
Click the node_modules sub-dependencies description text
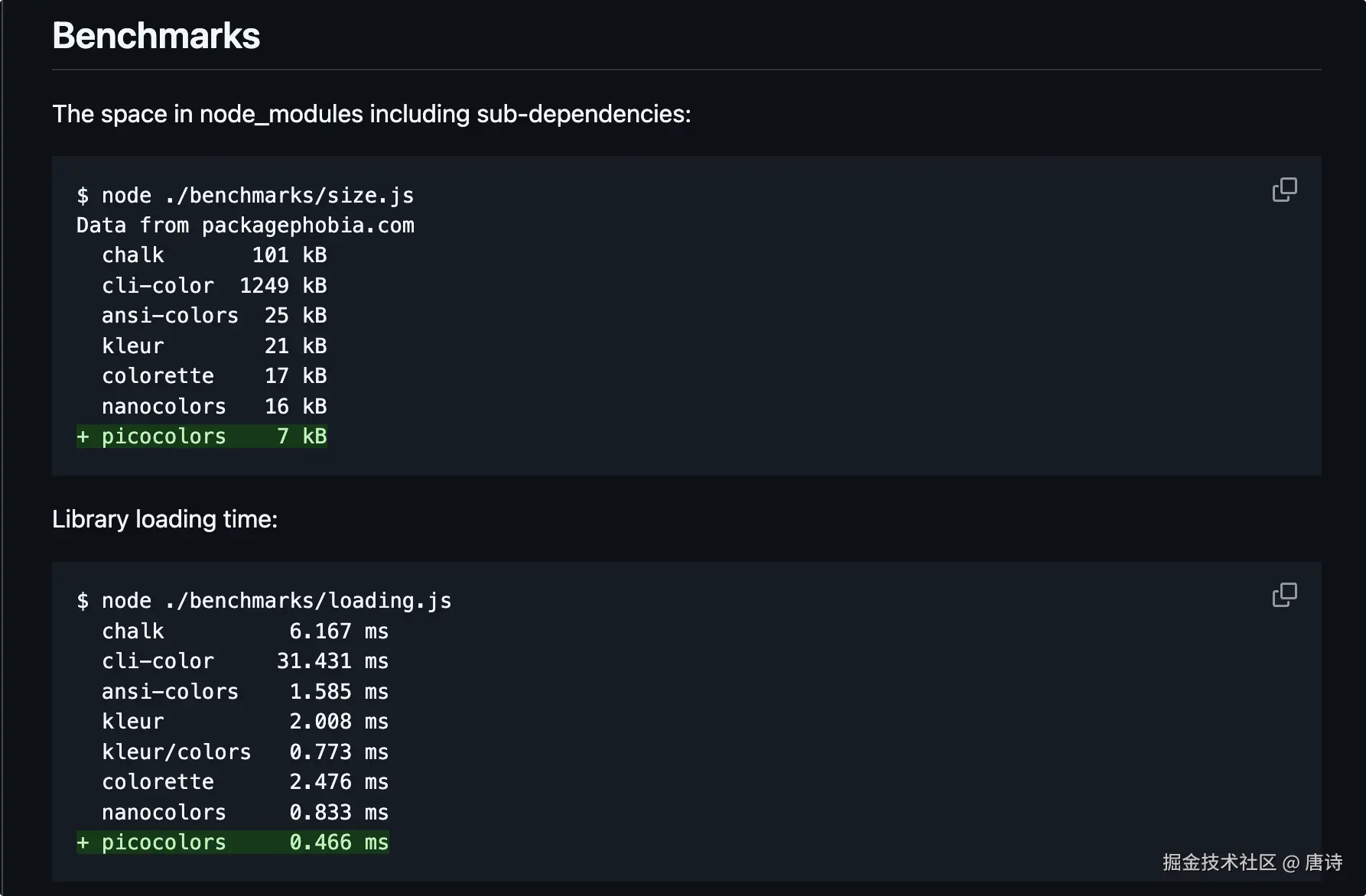coord(371,114)
